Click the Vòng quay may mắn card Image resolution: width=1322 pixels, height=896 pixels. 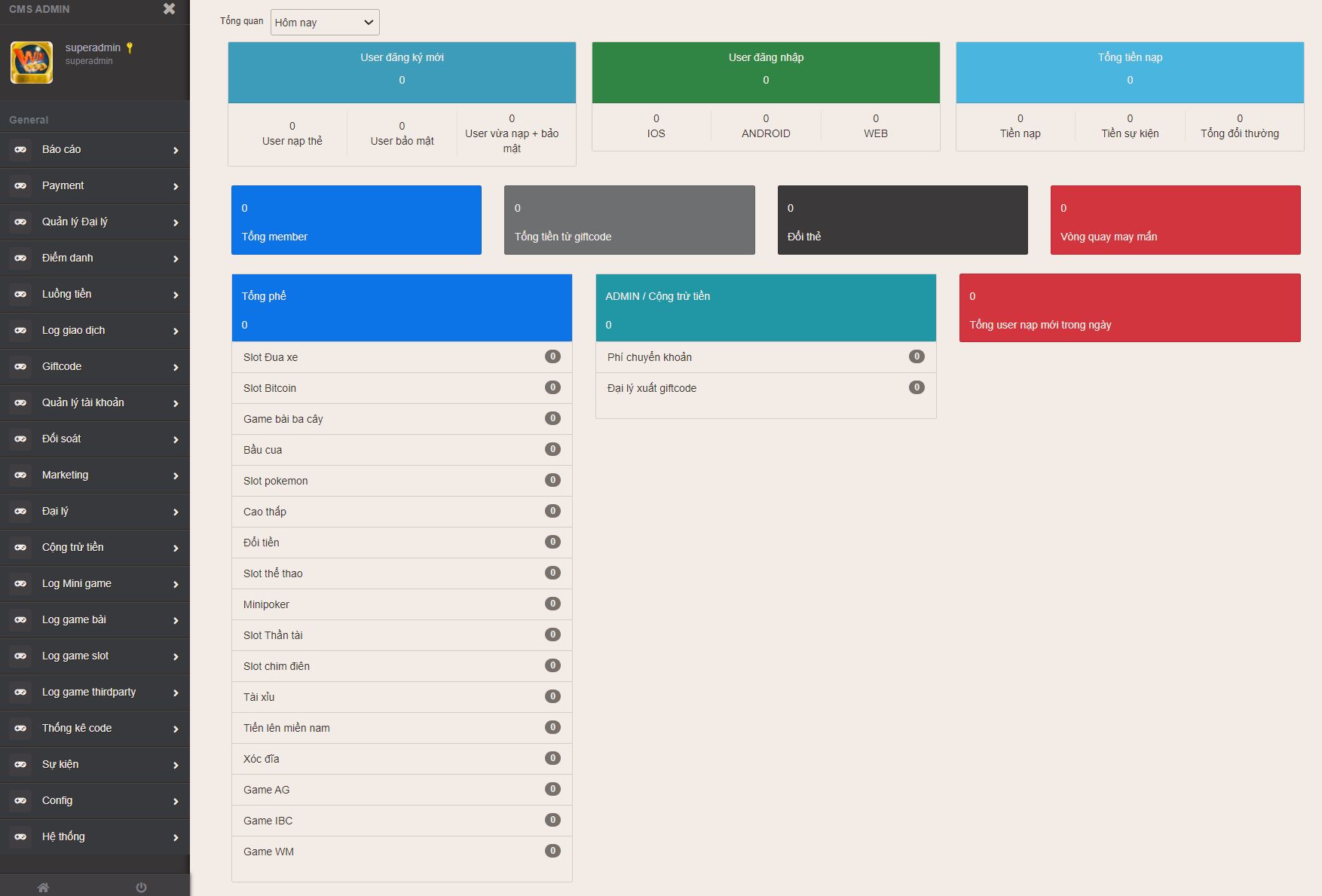(x=1176, y=220)
